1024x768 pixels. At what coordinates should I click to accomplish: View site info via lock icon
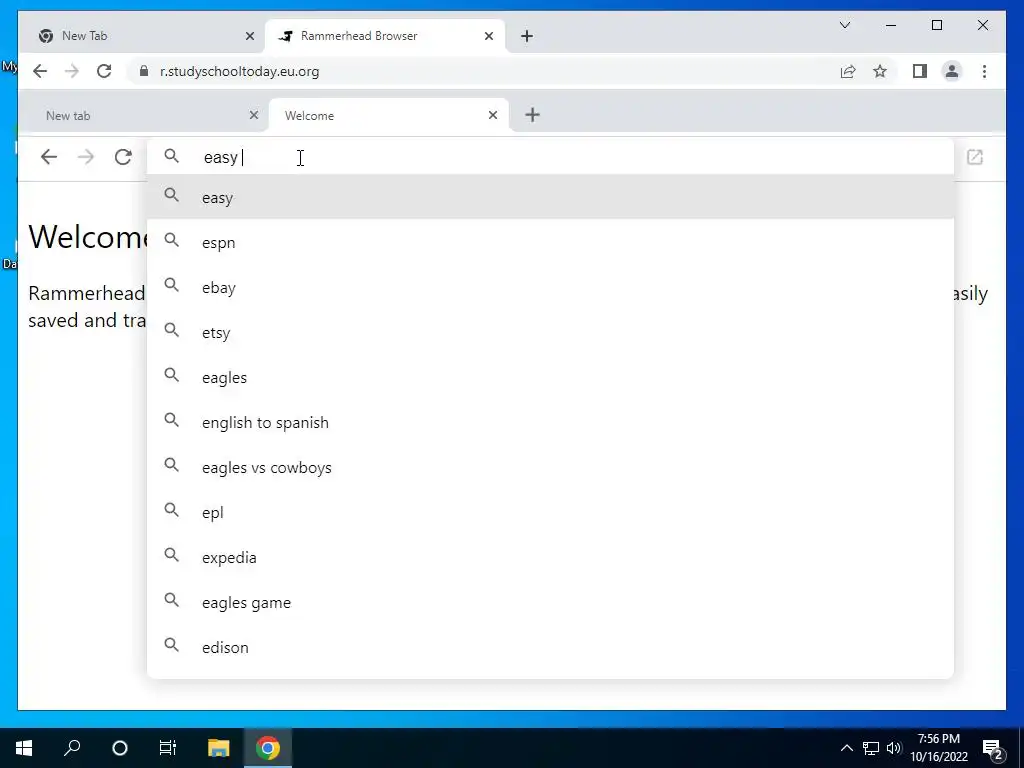click(x=144, y=71)
